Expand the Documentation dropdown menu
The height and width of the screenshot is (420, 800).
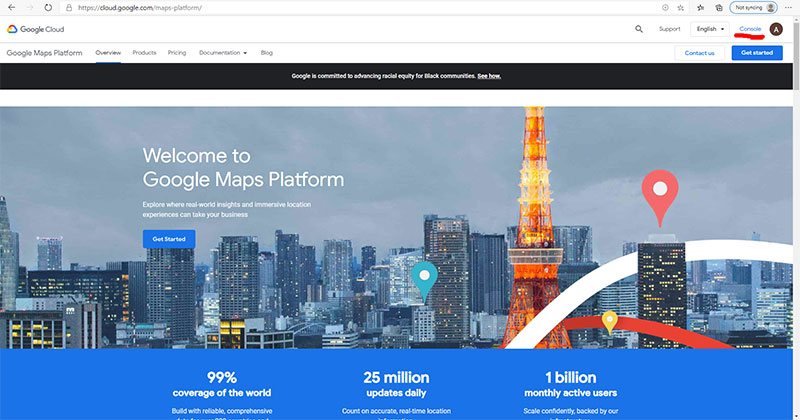[x=223, y=53]
